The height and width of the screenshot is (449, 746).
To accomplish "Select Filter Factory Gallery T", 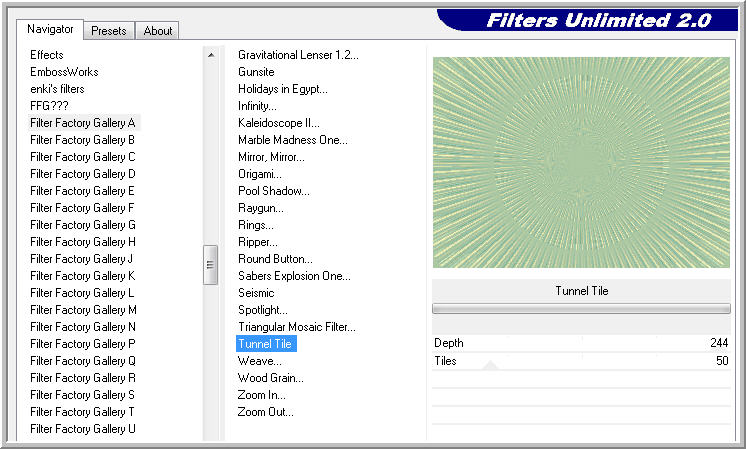I will [x=82, y=412].
